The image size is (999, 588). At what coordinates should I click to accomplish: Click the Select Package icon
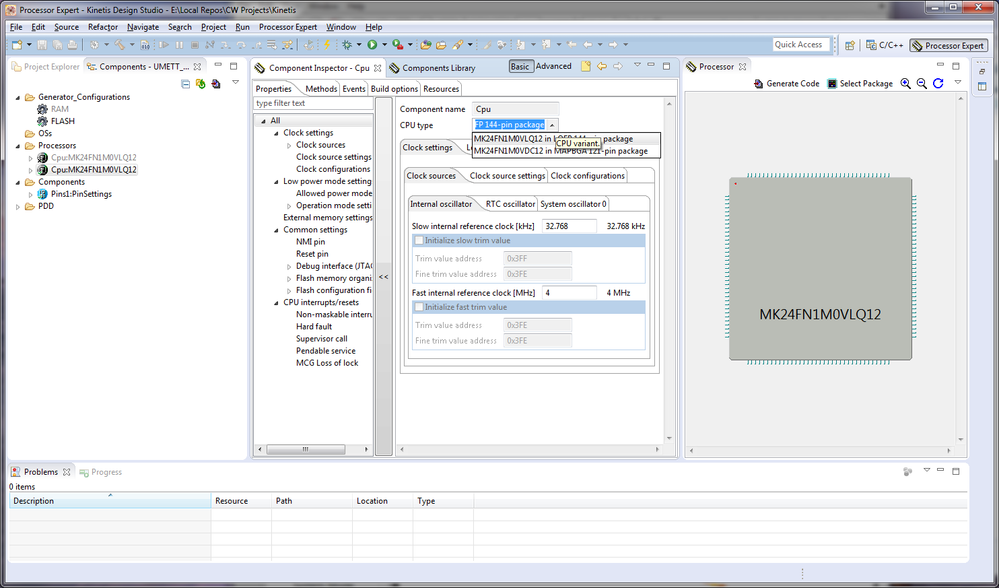(x=832, y=84)
